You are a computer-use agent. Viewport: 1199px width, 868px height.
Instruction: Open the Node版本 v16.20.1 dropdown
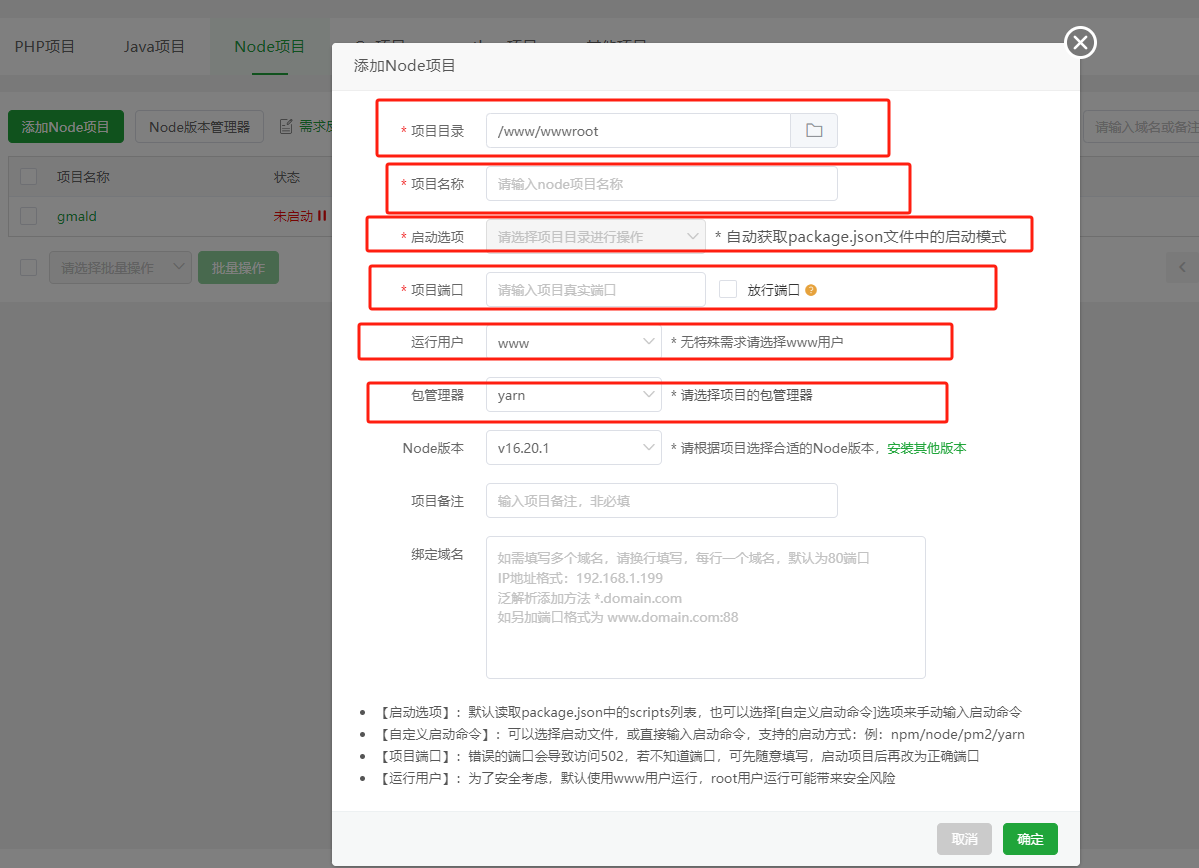click(574, 448)
